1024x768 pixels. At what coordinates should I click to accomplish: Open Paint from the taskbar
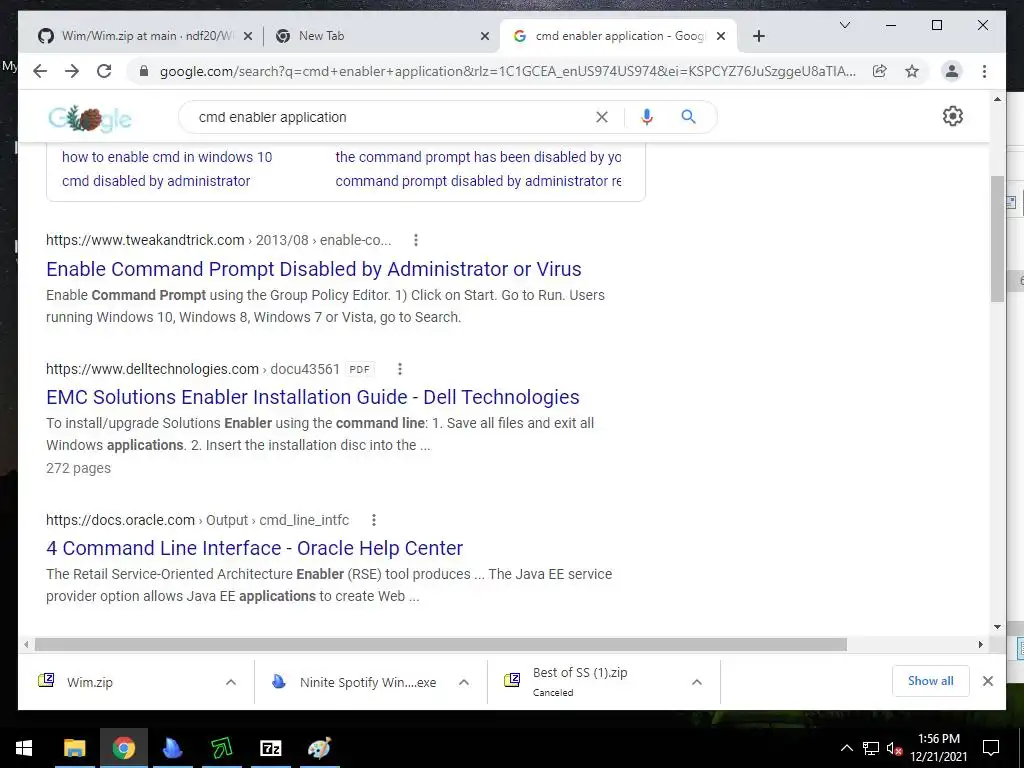click(319, 748)
